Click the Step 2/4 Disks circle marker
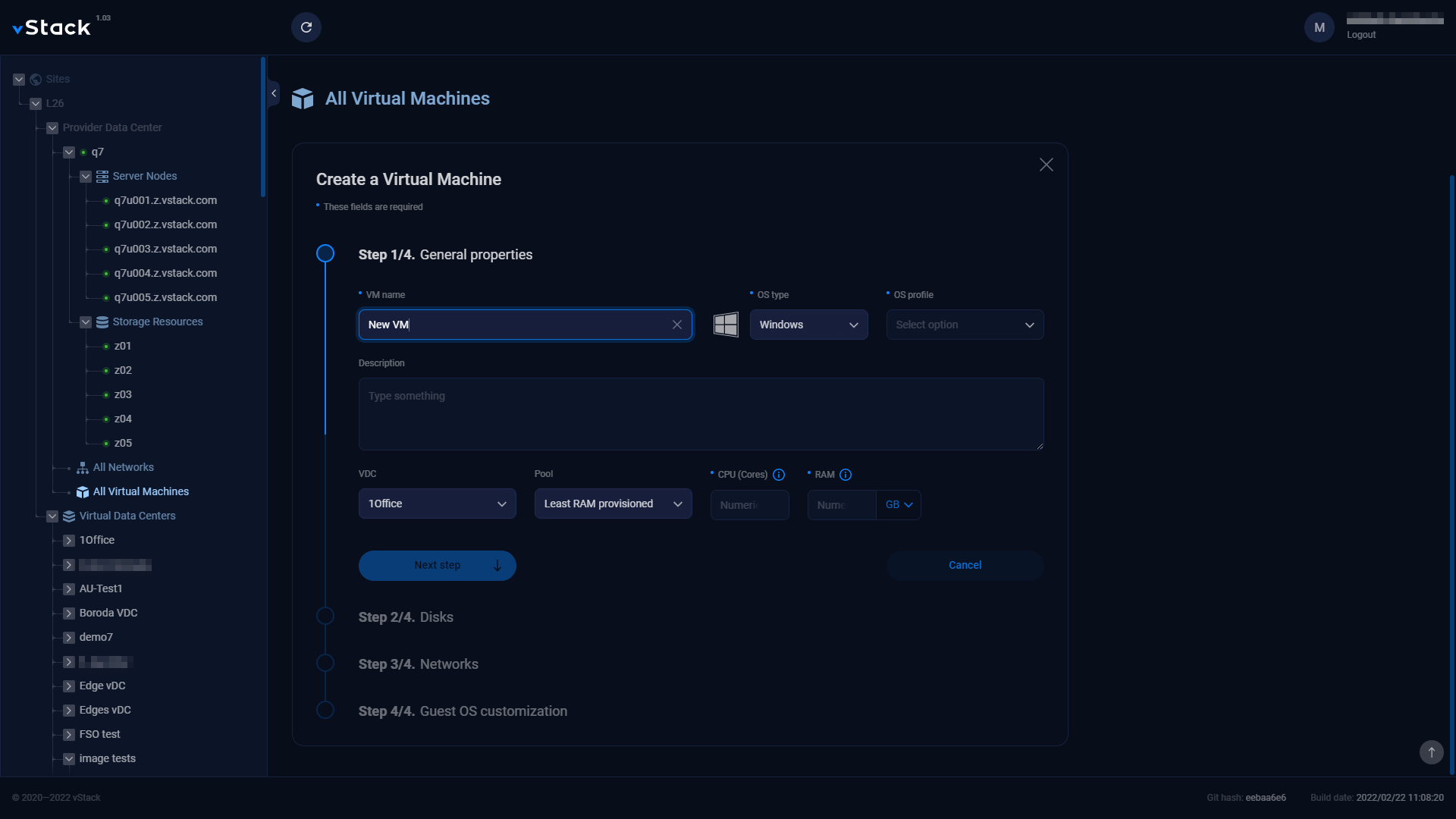Image resolution: width=1456 pixels, height=819 pixels. pyautogui.click(x=325, y=616)
